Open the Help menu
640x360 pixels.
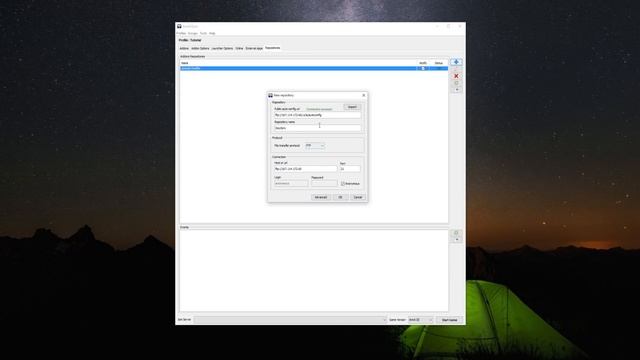tap(212, 33)
